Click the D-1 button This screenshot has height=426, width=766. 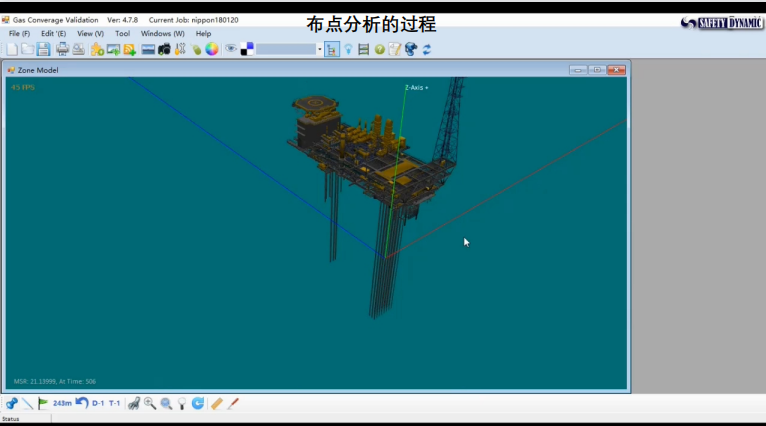tap(98, 403)
